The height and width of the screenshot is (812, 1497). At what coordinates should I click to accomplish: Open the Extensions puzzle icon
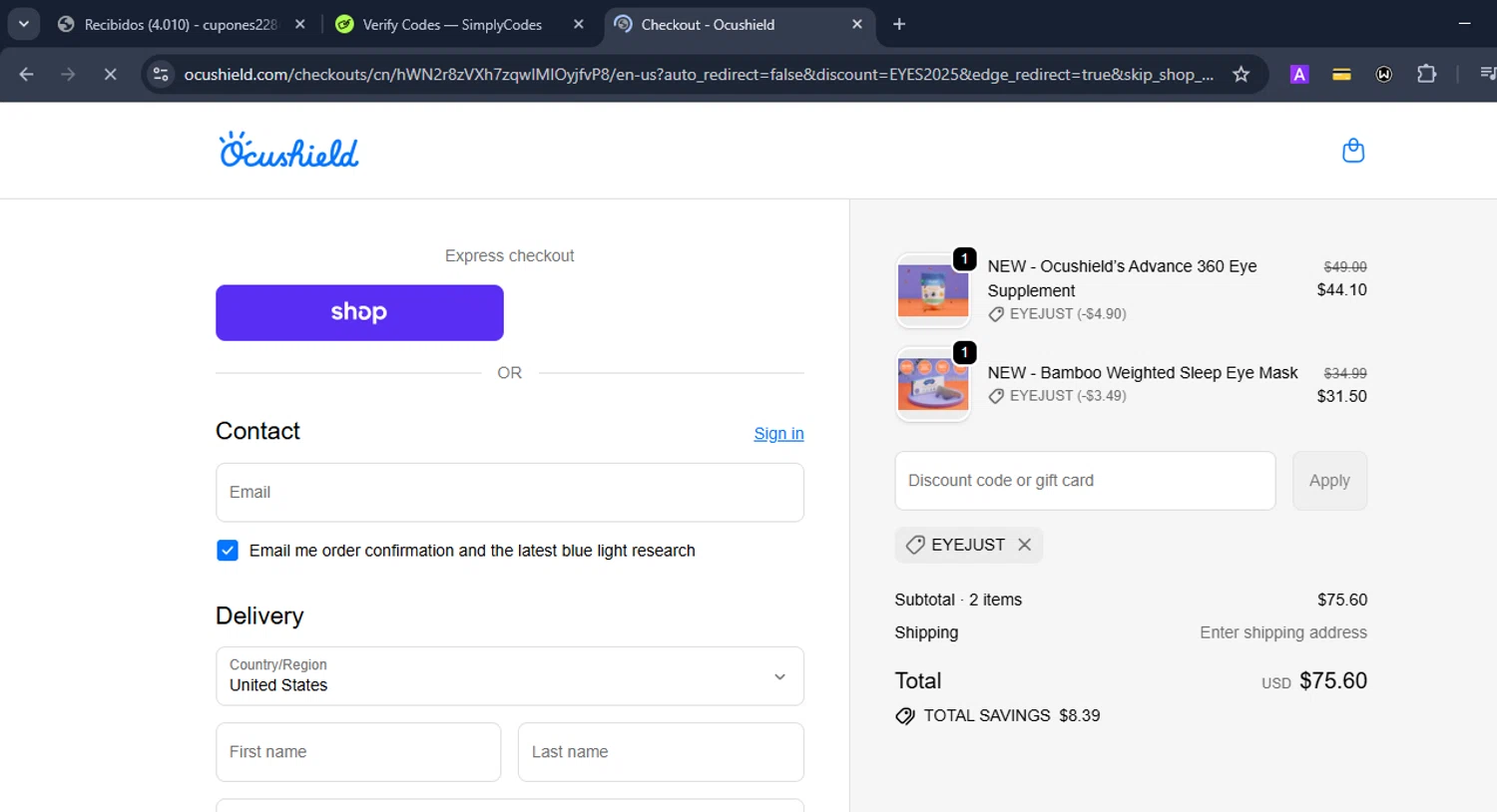1427,74
